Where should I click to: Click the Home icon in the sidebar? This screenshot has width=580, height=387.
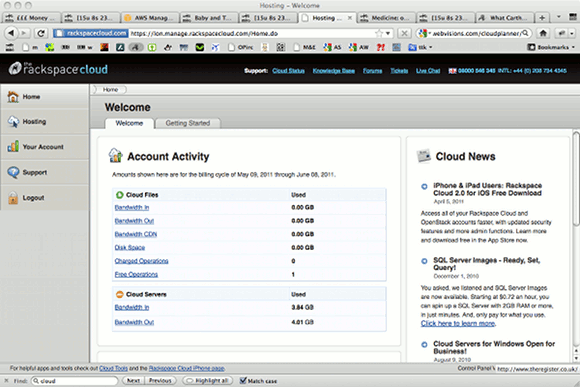(x=13, y=97)
